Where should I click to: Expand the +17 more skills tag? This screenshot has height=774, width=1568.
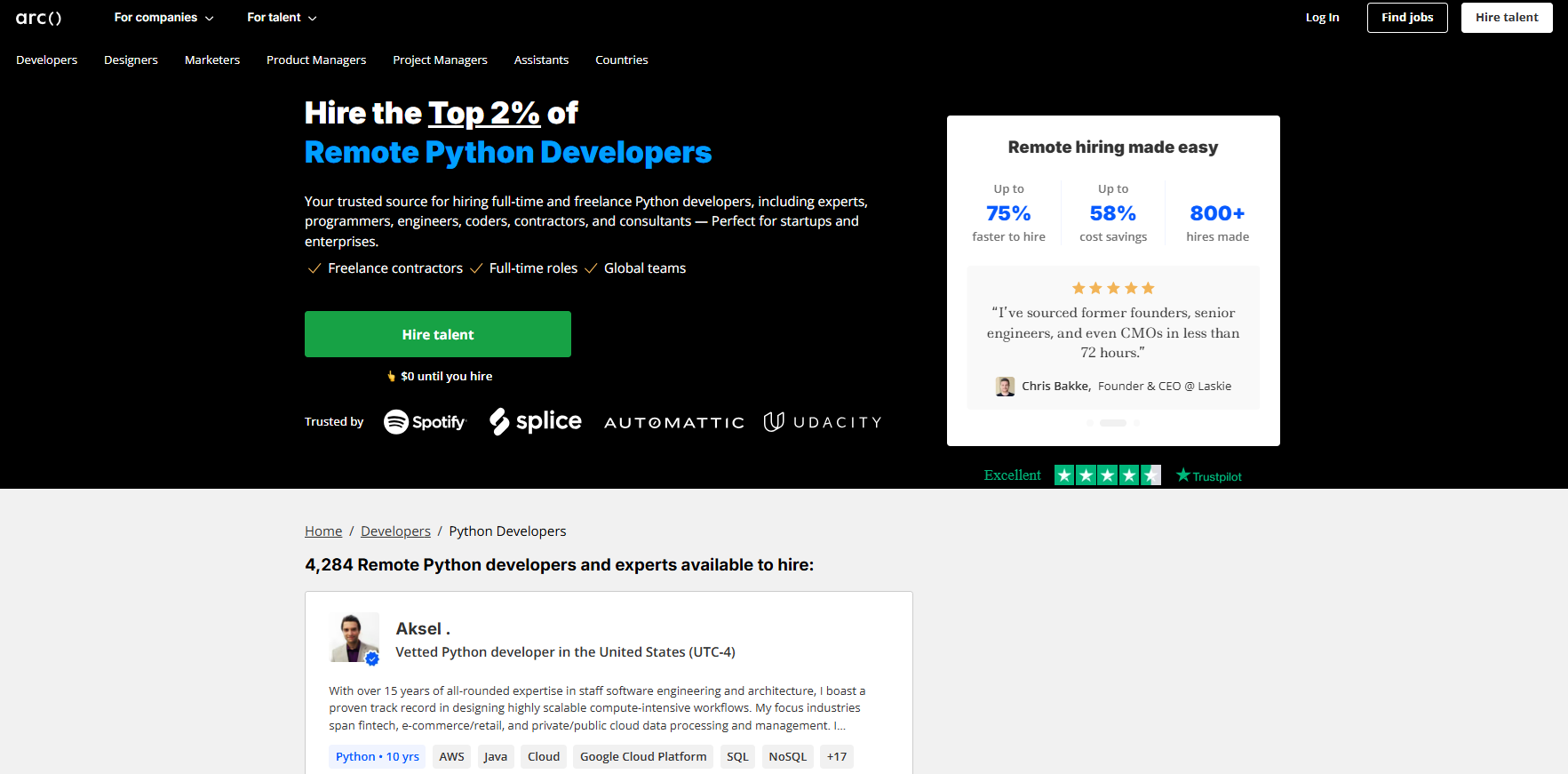[x=836, y=757]
